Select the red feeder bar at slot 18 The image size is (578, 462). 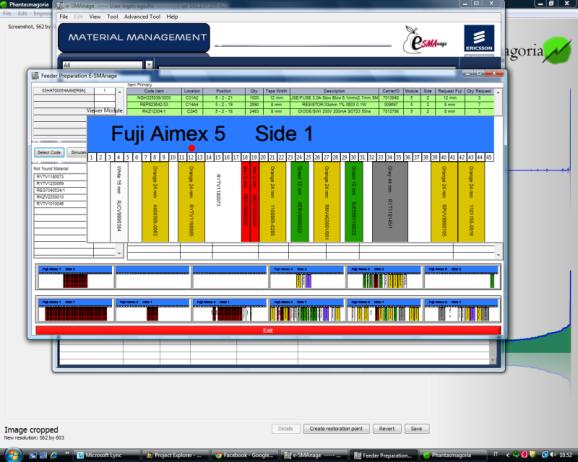point(246,202)
